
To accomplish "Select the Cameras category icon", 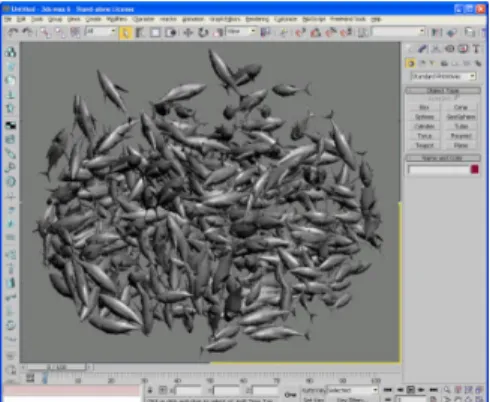I will click(x=444, y=63).
